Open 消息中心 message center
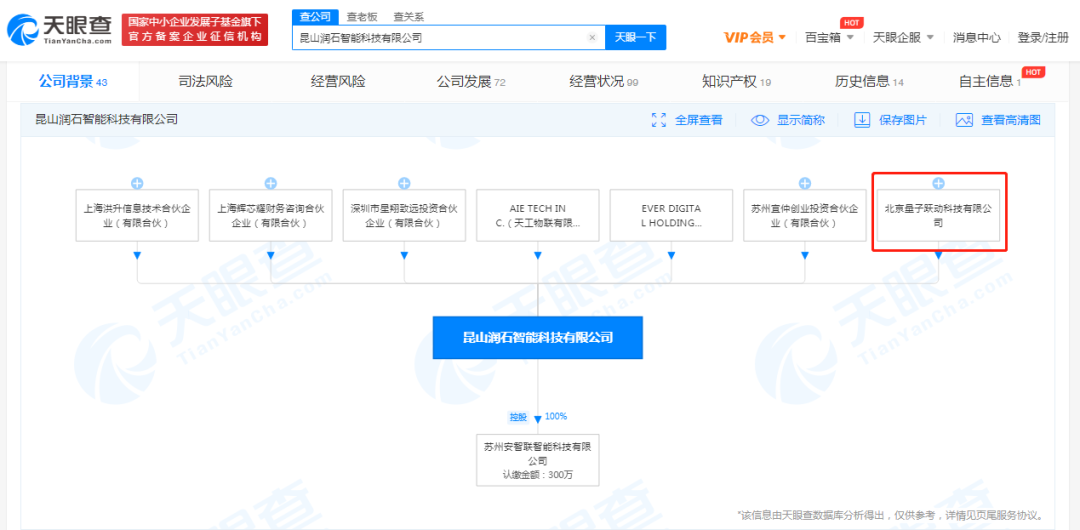 977,37
